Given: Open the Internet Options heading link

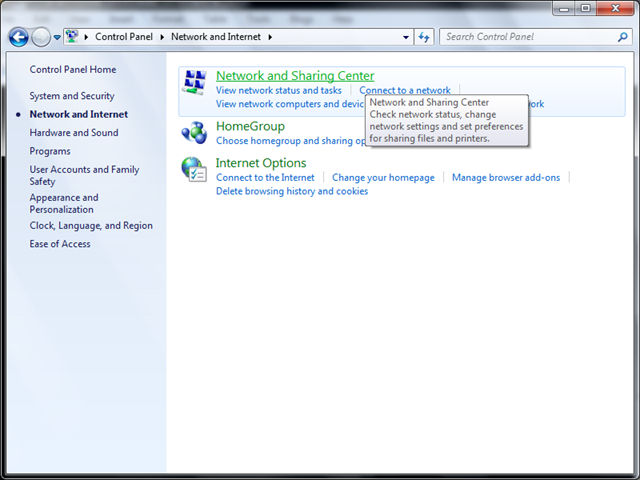Looking at the screenshot, I should [x=261, y=163].
